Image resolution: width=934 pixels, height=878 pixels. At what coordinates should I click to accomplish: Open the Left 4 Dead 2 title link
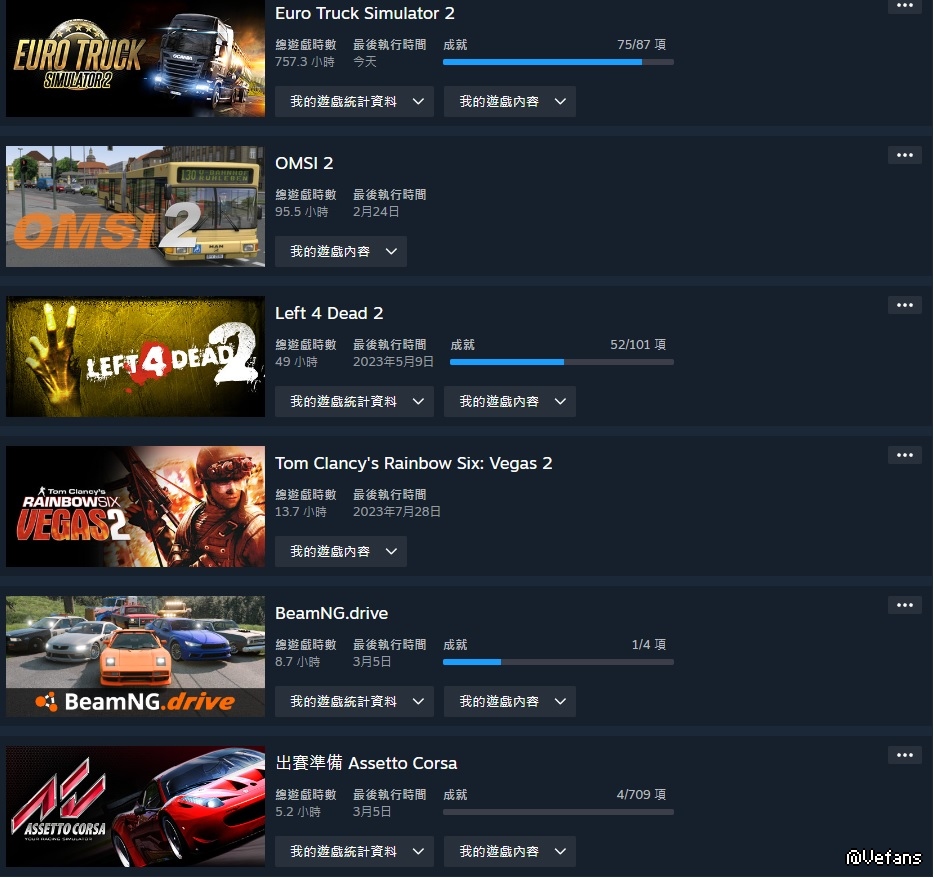[x=329, y=313]
